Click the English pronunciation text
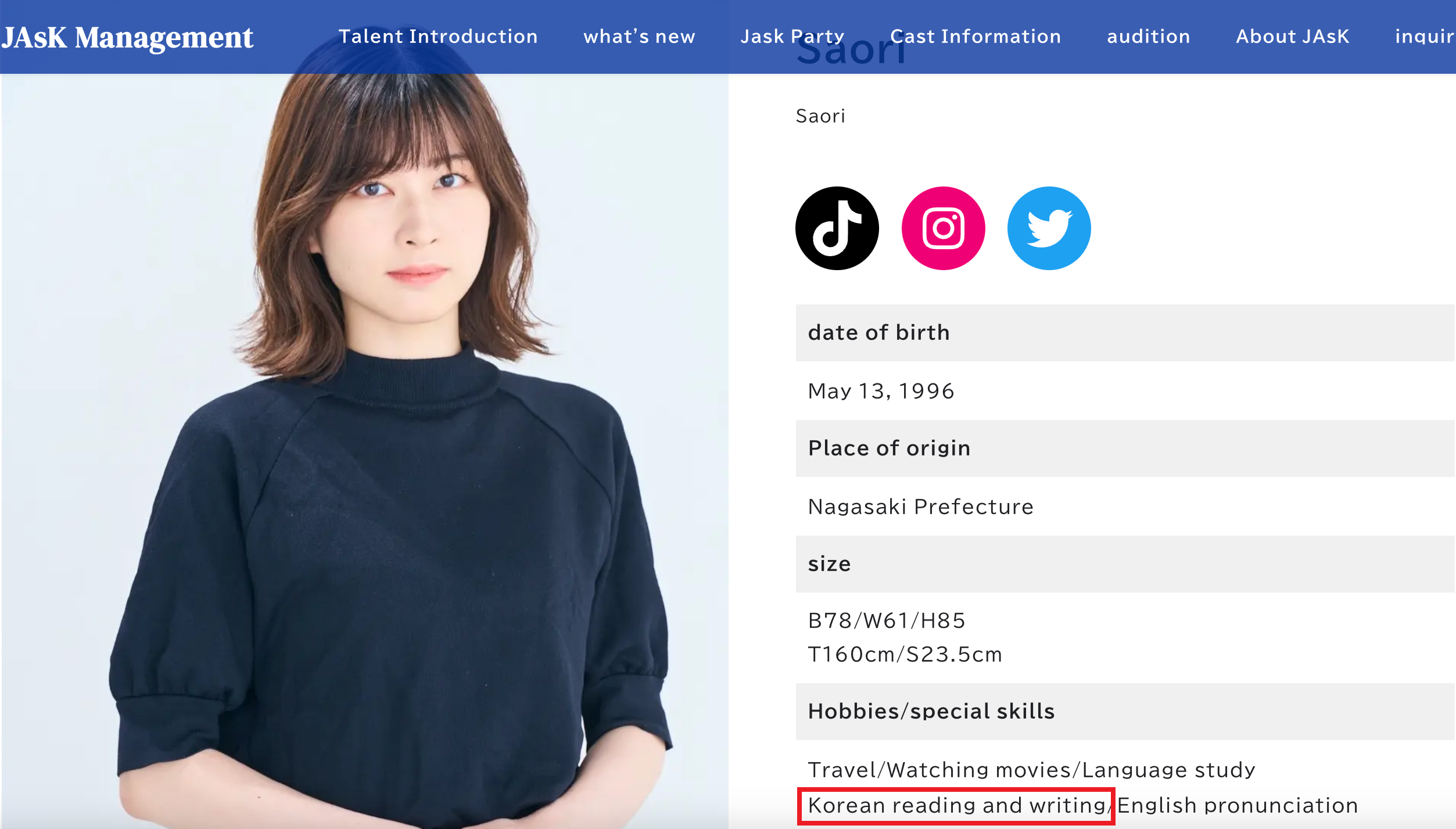Screen dimensions: 1456x829 (x=1238, y=806)
